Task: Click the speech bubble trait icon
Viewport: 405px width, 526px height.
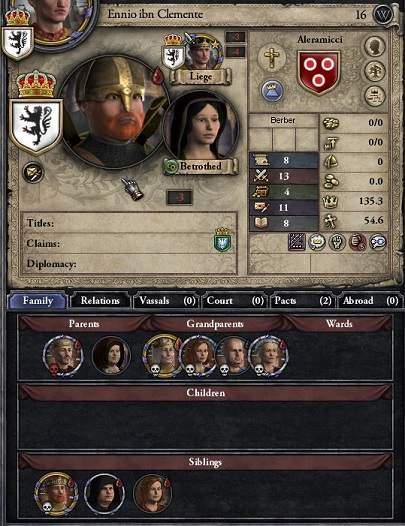Action: click(x=378, y=242)
